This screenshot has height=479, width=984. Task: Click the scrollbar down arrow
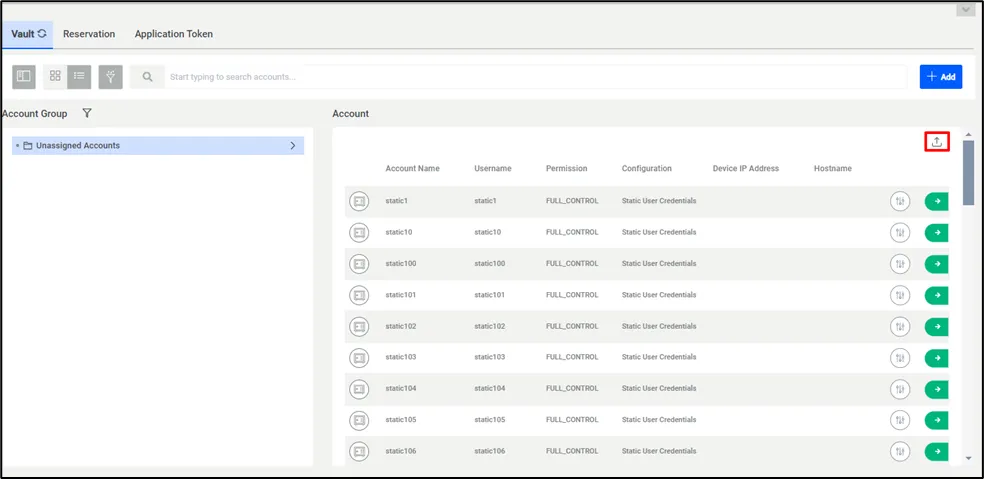click(x=968, y=458)
